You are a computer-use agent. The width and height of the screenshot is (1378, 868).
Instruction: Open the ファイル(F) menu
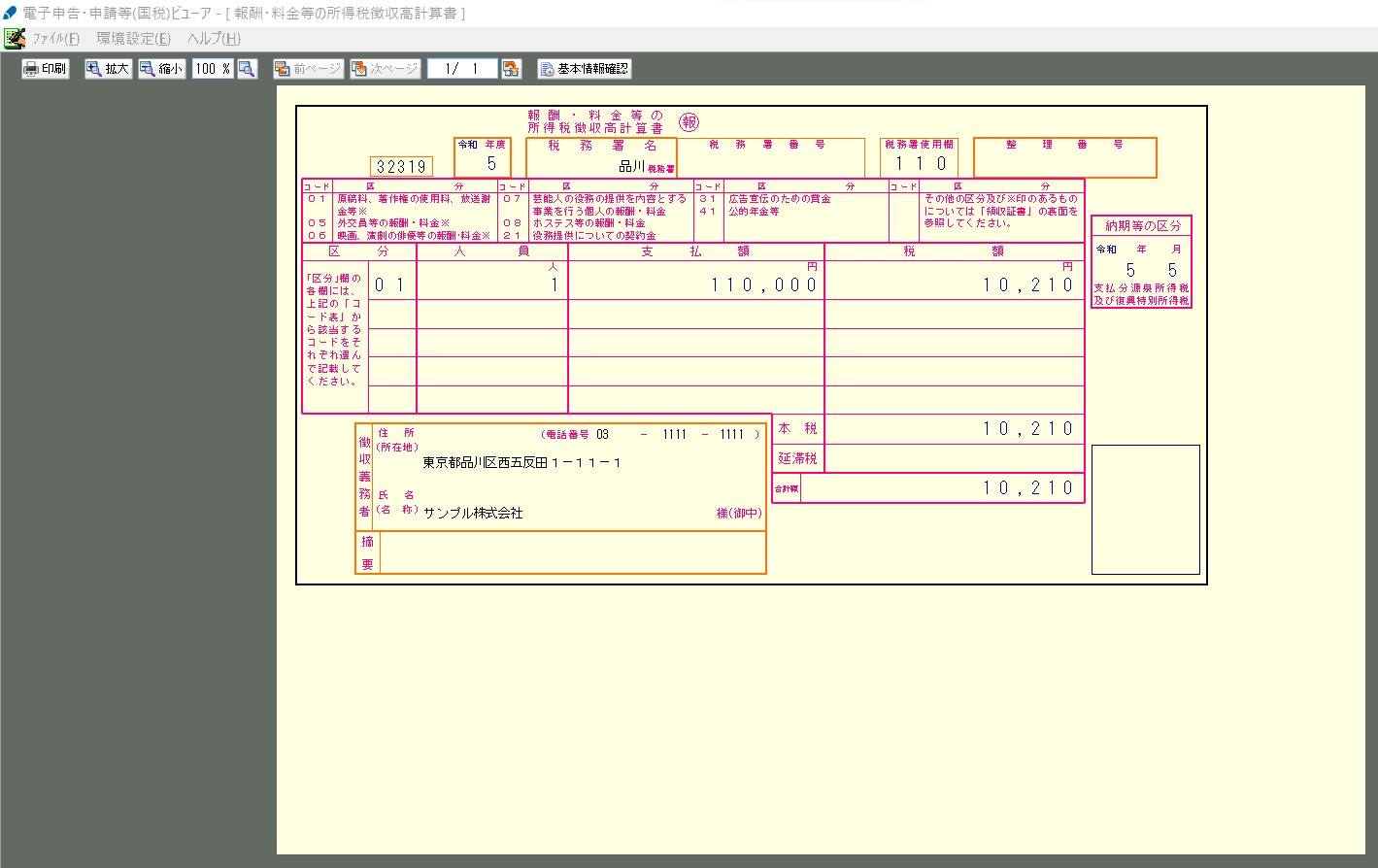[x=55, y=39]
